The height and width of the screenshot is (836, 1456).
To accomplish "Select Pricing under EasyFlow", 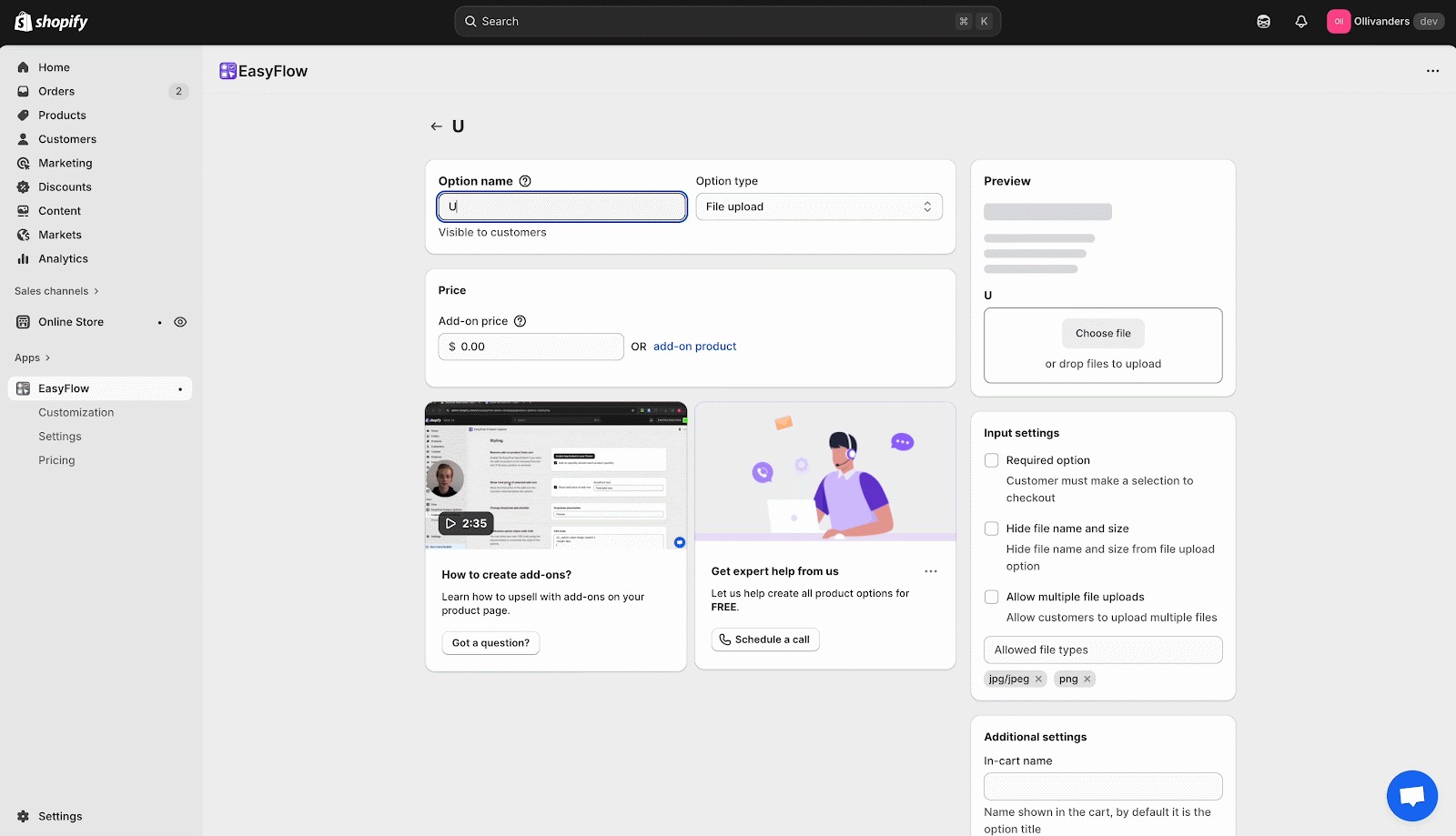I will point(56,460).
